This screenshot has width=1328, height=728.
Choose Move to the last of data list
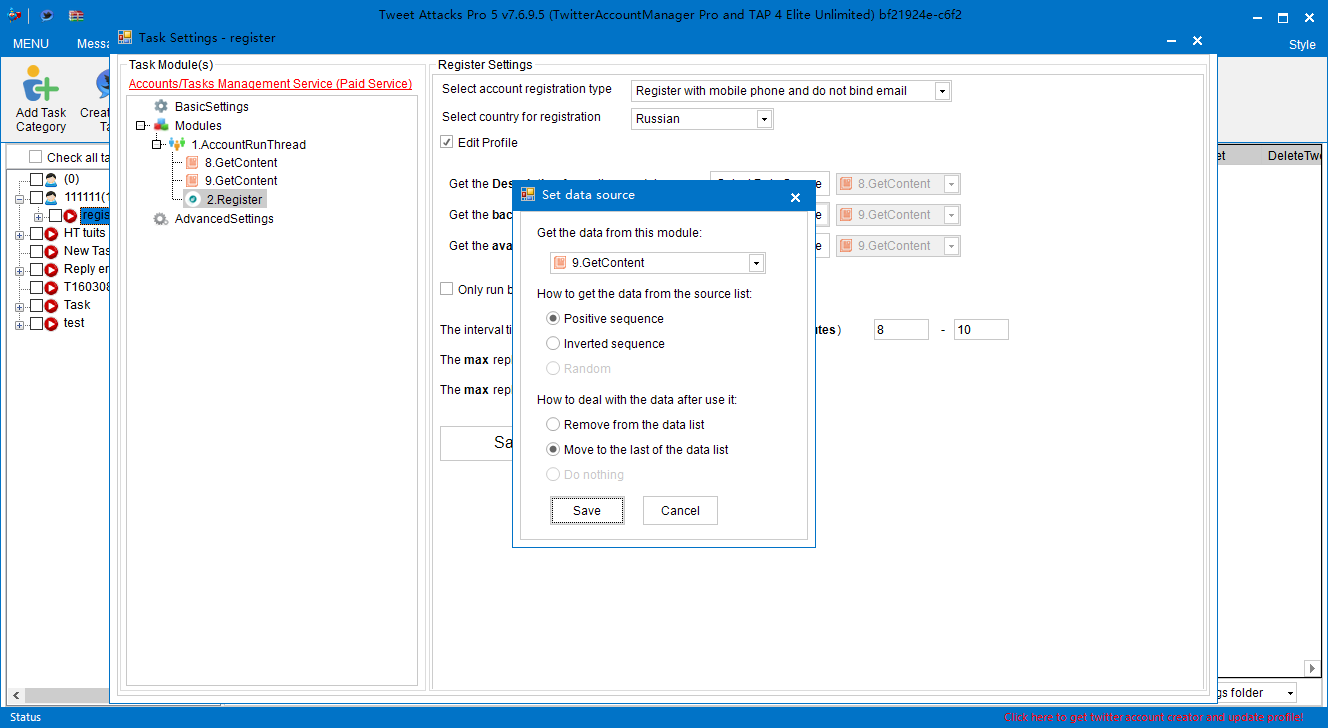coord(553,449)
